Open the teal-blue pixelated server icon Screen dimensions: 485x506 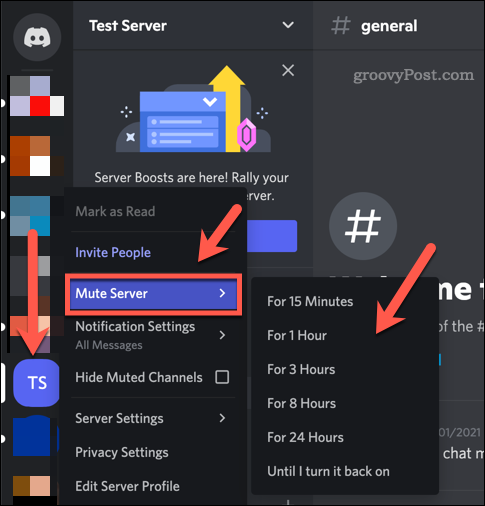pos(30,216)
